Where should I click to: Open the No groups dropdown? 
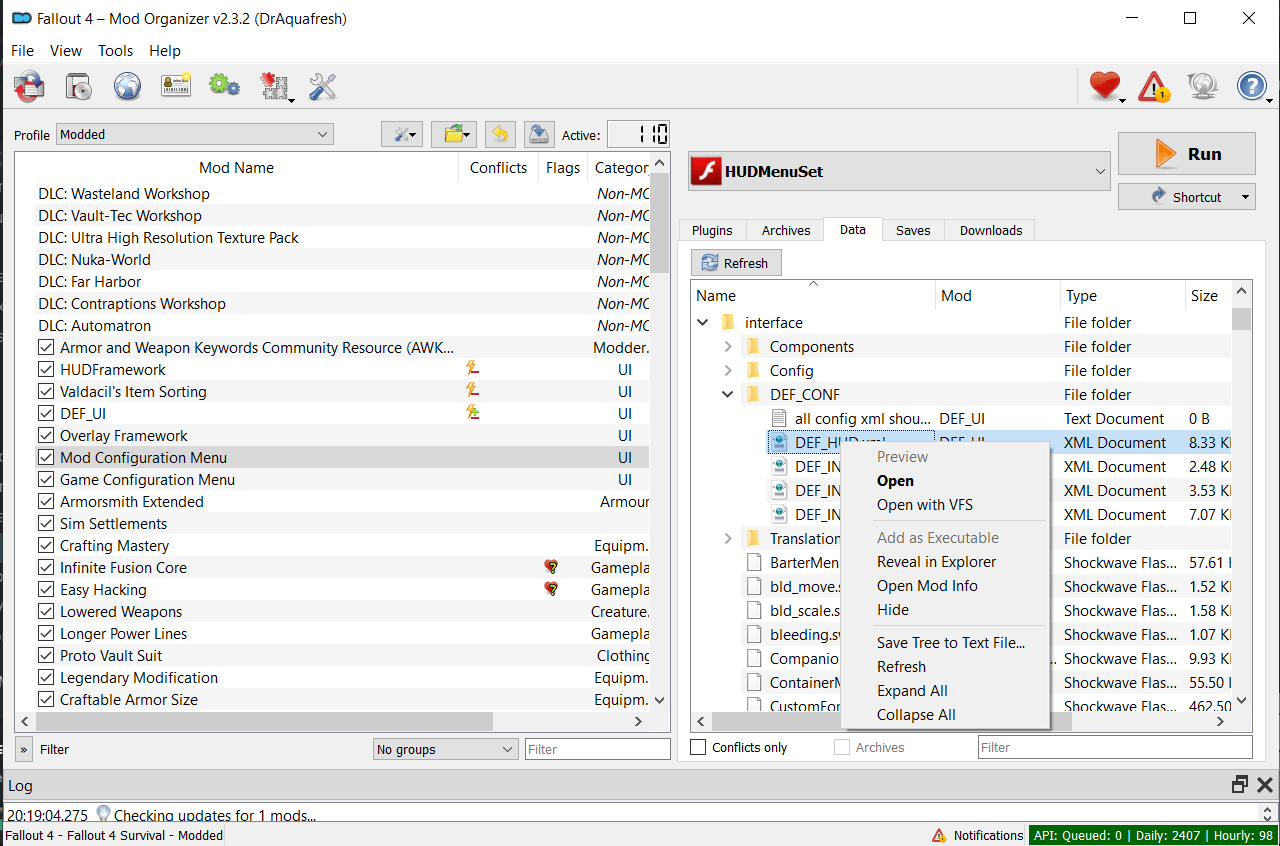[x=445, y=749]
